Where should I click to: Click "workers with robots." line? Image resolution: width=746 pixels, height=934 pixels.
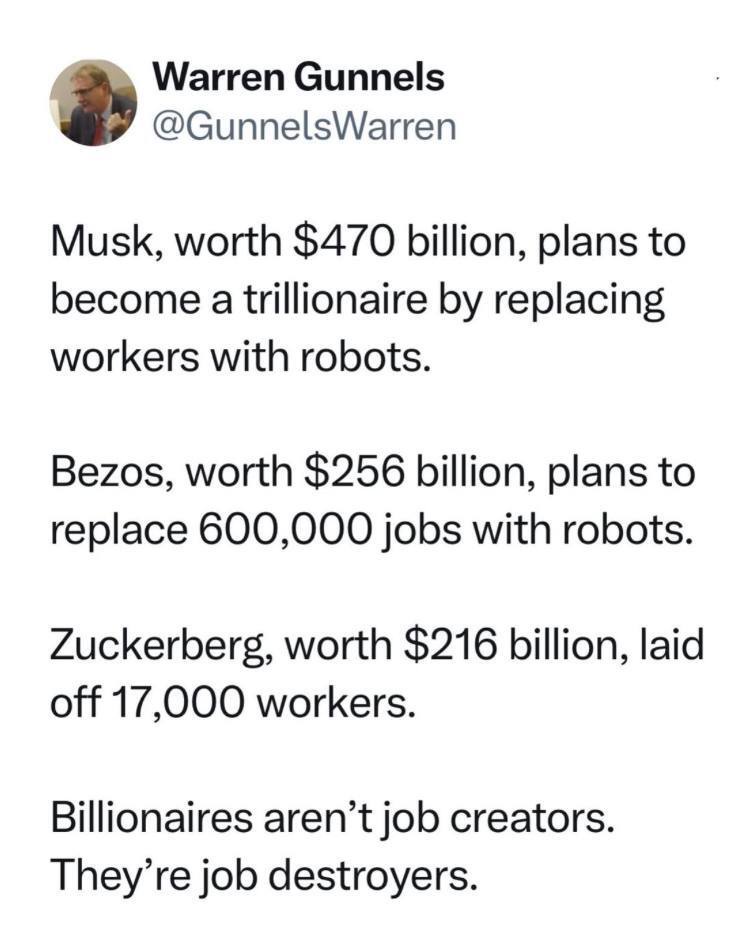(x=241, y=356)
